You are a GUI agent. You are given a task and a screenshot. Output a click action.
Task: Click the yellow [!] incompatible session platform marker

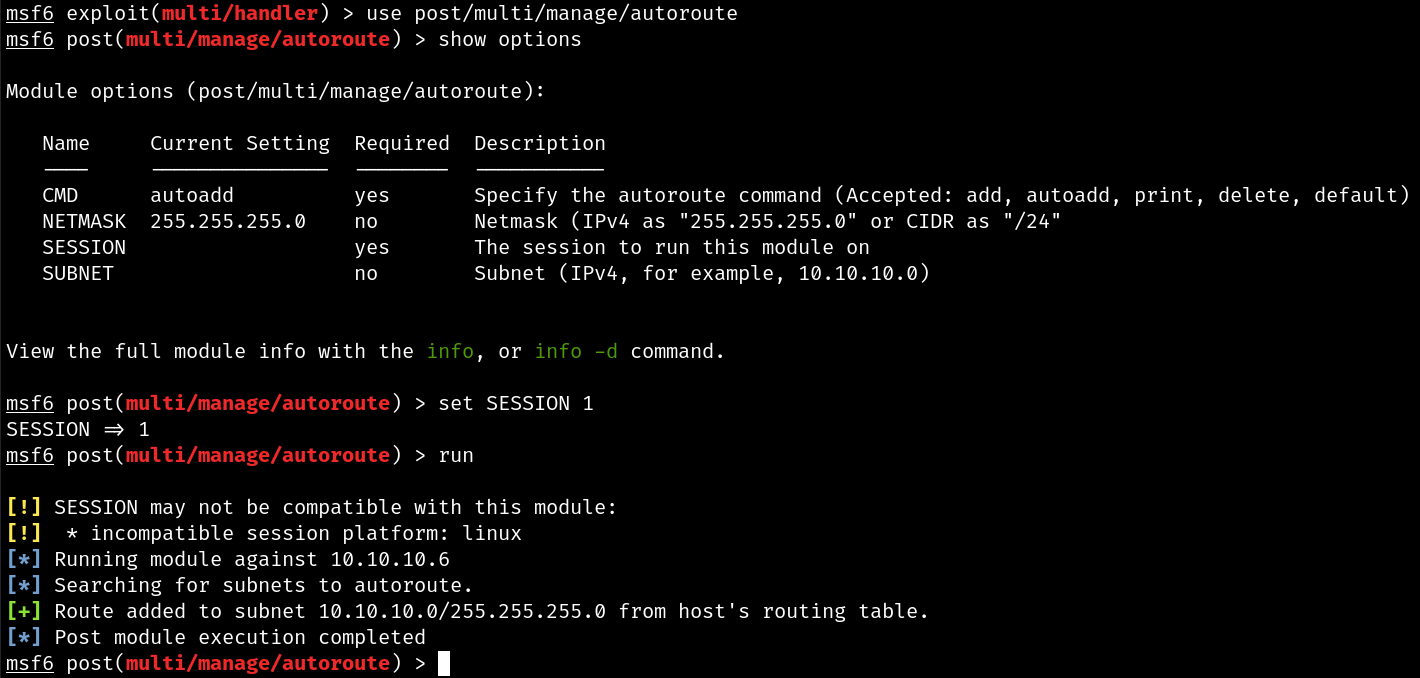coord(24,533)
